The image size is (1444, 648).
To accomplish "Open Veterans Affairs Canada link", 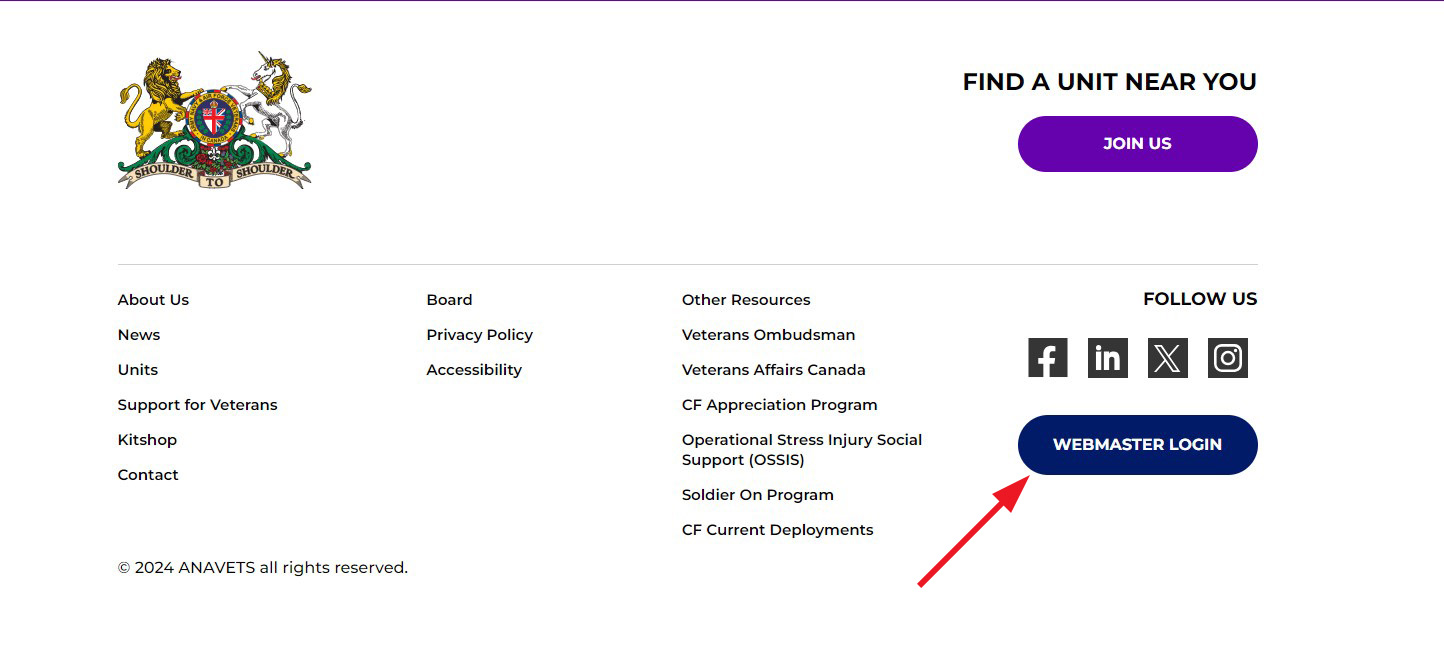I will pos(773,370).
